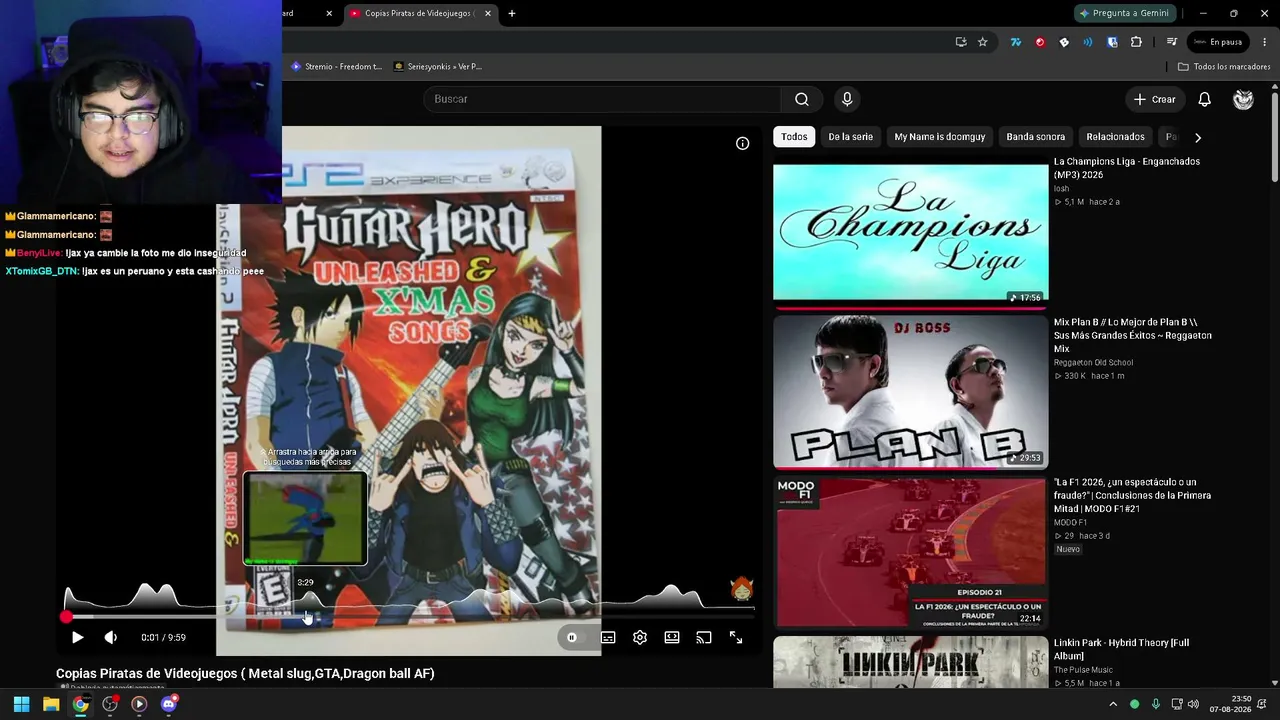
Task: Open Linkin Park Hybrid Theory thumbnail
Action: 910,662
